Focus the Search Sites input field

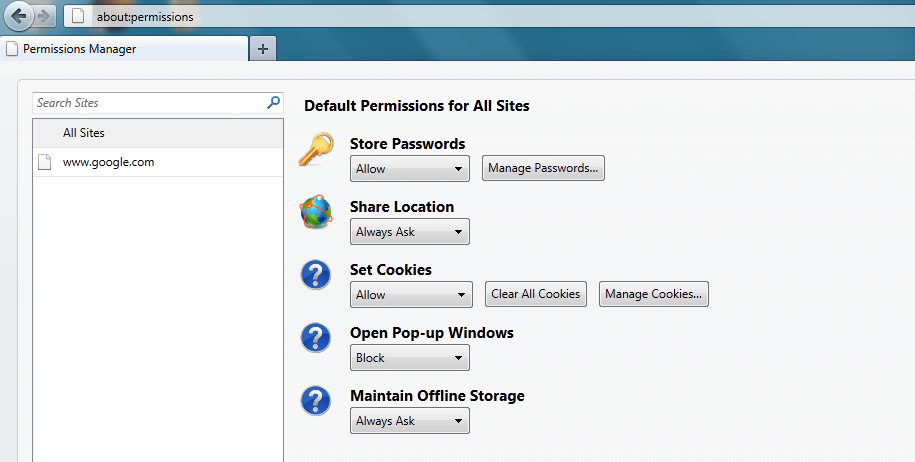coord(148,102)
